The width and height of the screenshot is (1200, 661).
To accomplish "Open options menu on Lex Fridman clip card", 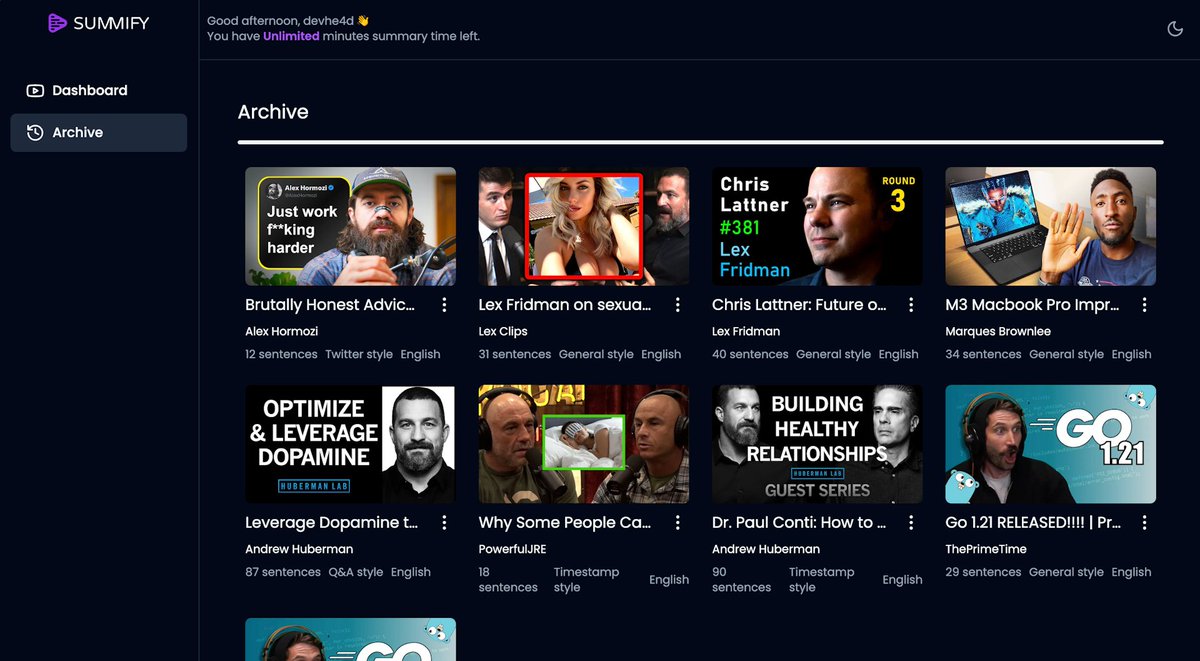I will coord(677,305).
